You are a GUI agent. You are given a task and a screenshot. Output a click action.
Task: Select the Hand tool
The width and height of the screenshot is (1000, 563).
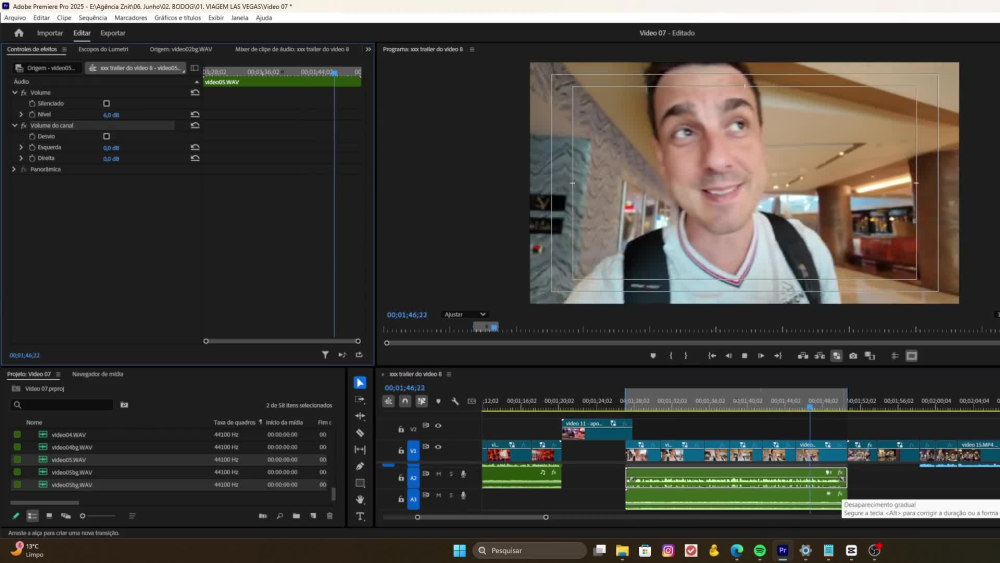(360, 500)
